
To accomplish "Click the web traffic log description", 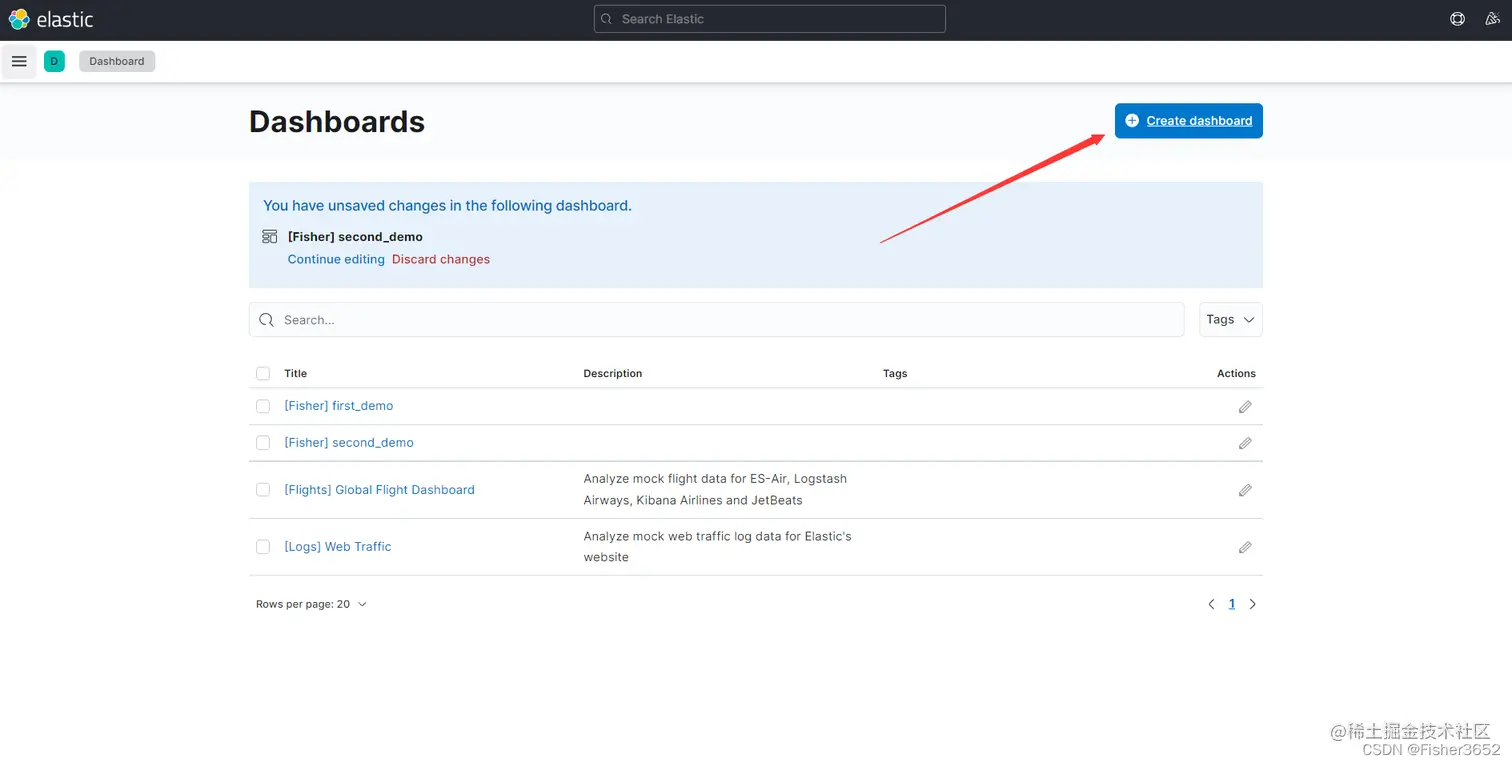I will (x=717, y=547).
